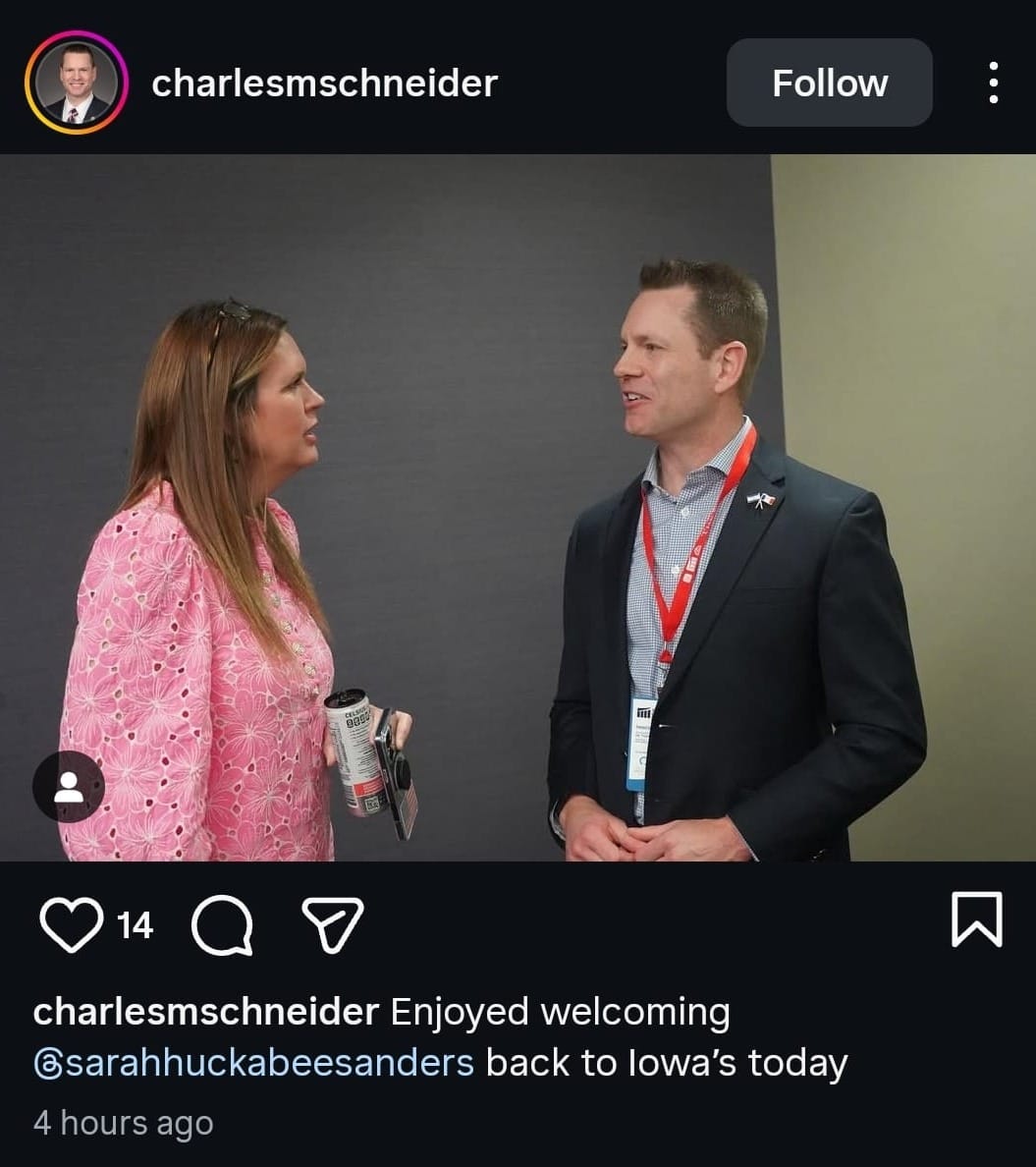Click the man in the navy blazer
Image resolution: width=1036 pixels, height=1167 pixels.
pos(736,560)
